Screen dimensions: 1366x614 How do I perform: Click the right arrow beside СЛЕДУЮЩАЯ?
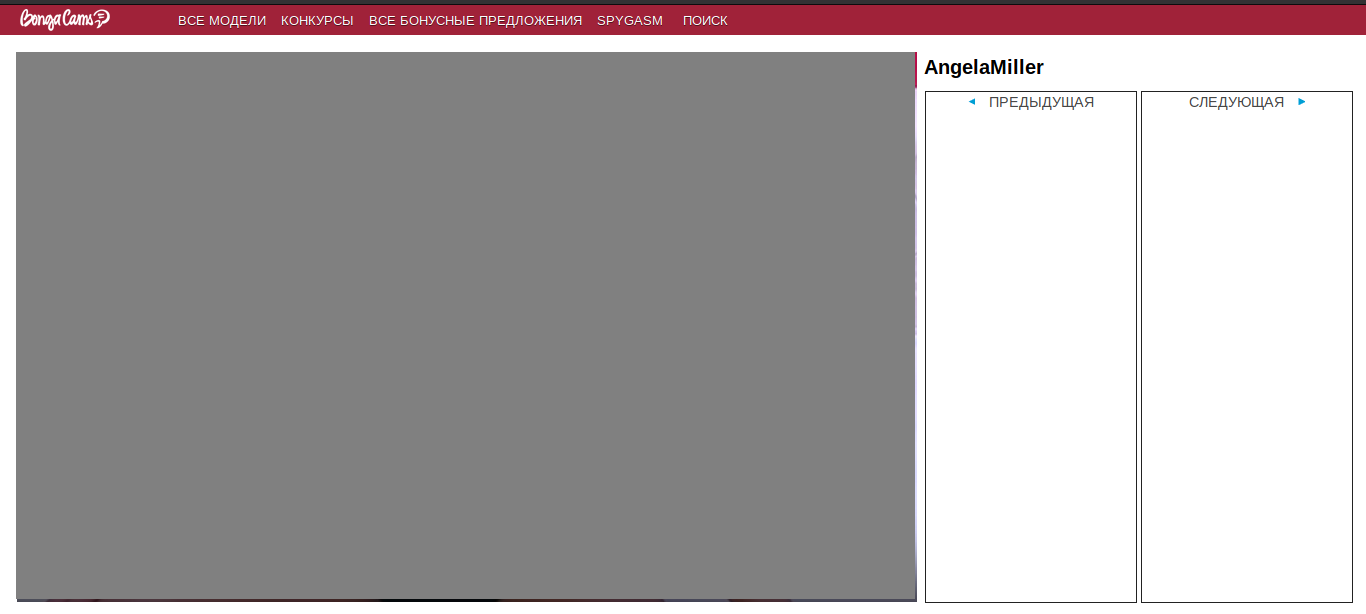click(1302, 101)
